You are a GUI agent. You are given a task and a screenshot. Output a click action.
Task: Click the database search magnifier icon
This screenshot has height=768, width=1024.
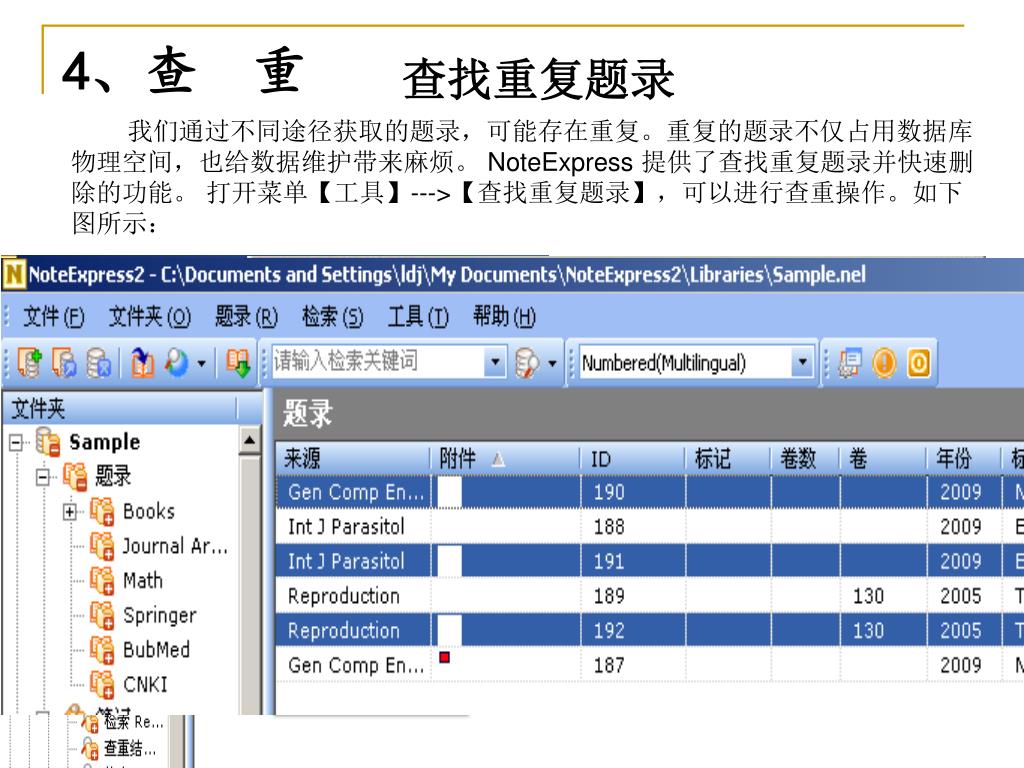[x=527, y=362]
